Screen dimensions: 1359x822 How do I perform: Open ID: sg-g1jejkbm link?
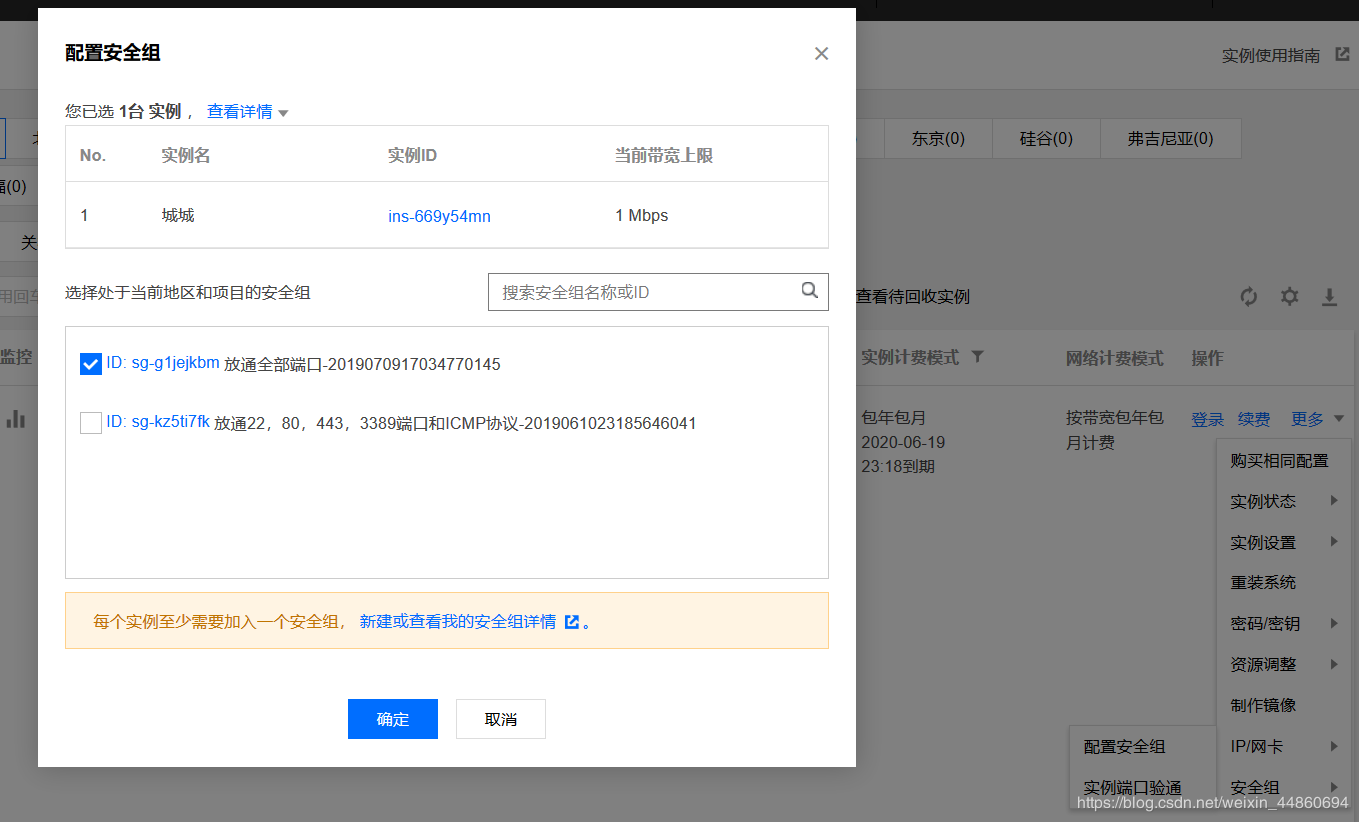163,363
